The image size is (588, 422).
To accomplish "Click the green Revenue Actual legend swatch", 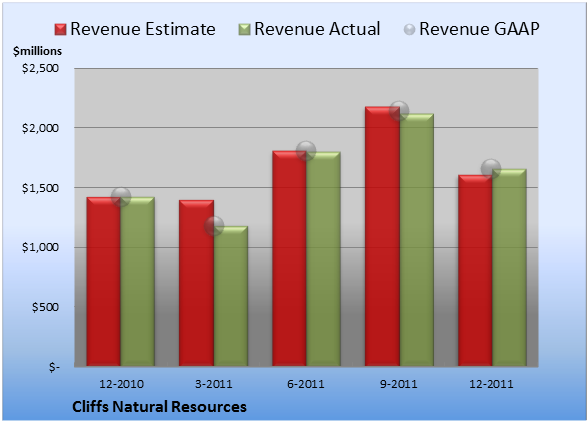I will [x=244, y=30].
